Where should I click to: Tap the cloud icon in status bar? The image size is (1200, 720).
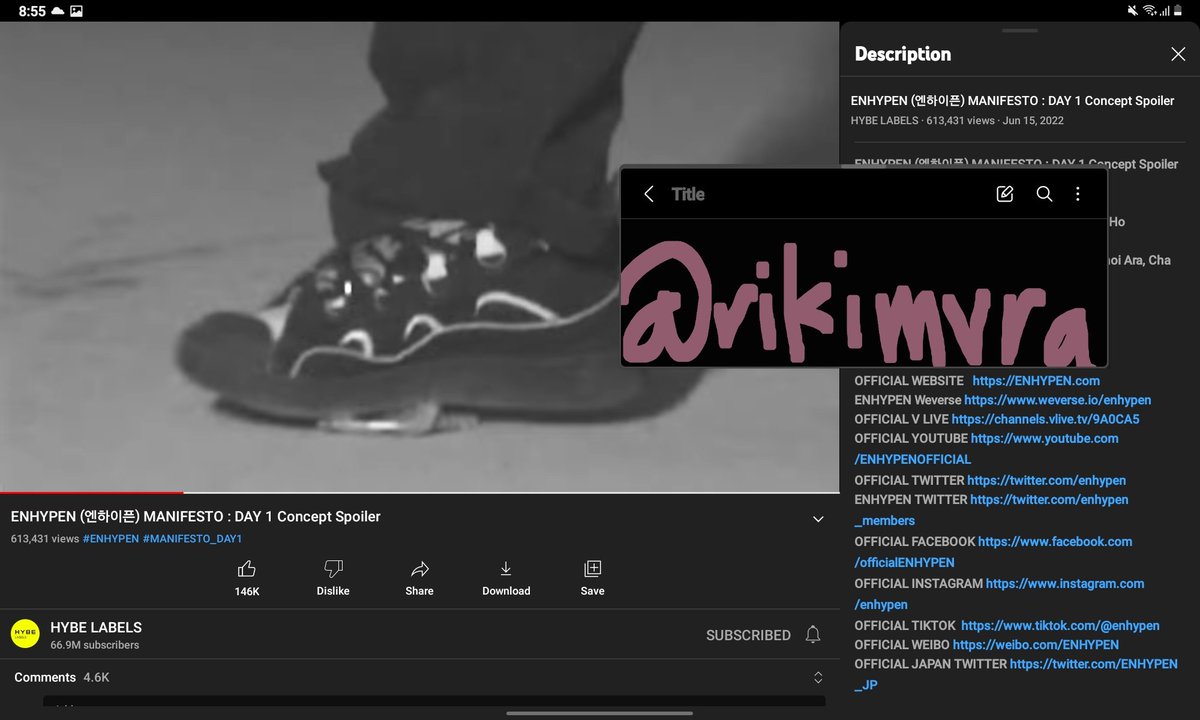pyautogui.click(x=58, y=11)
